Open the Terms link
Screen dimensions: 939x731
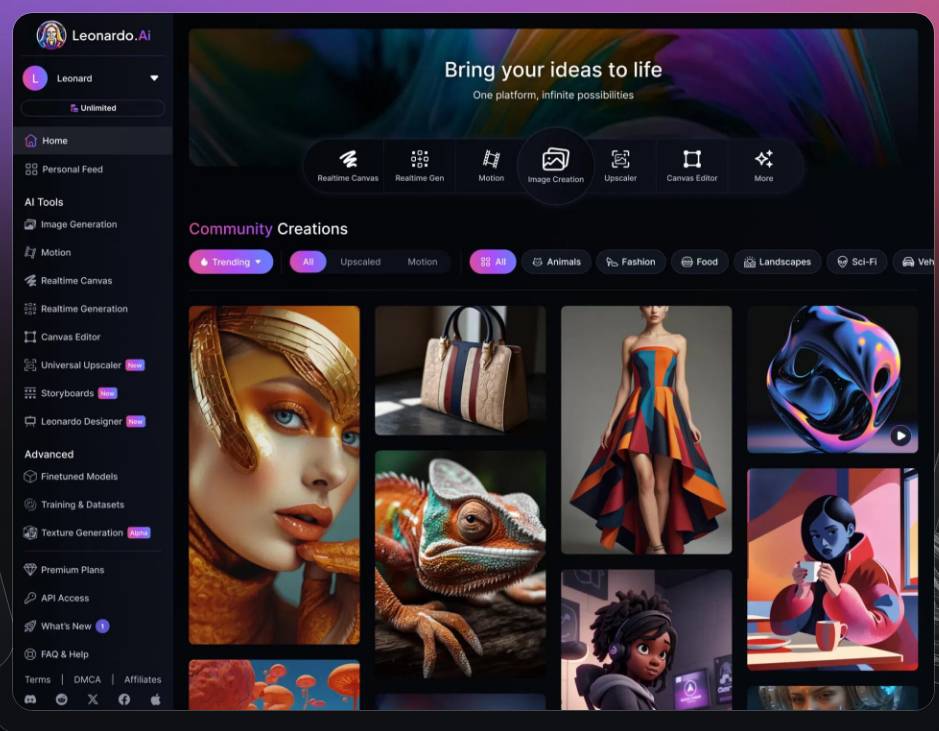coord(37,679)
